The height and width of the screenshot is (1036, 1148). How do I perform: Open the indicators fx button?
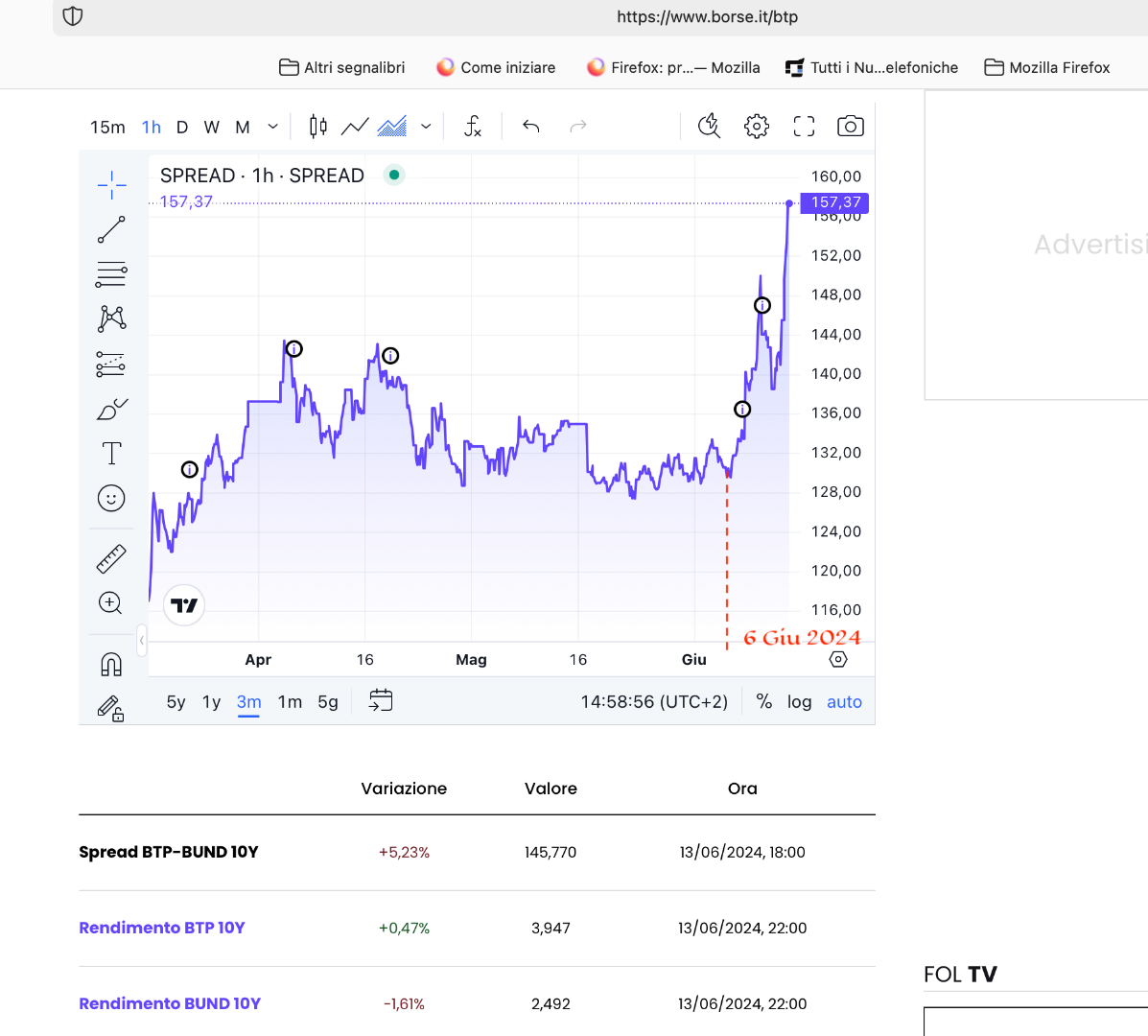click(473, 127)
